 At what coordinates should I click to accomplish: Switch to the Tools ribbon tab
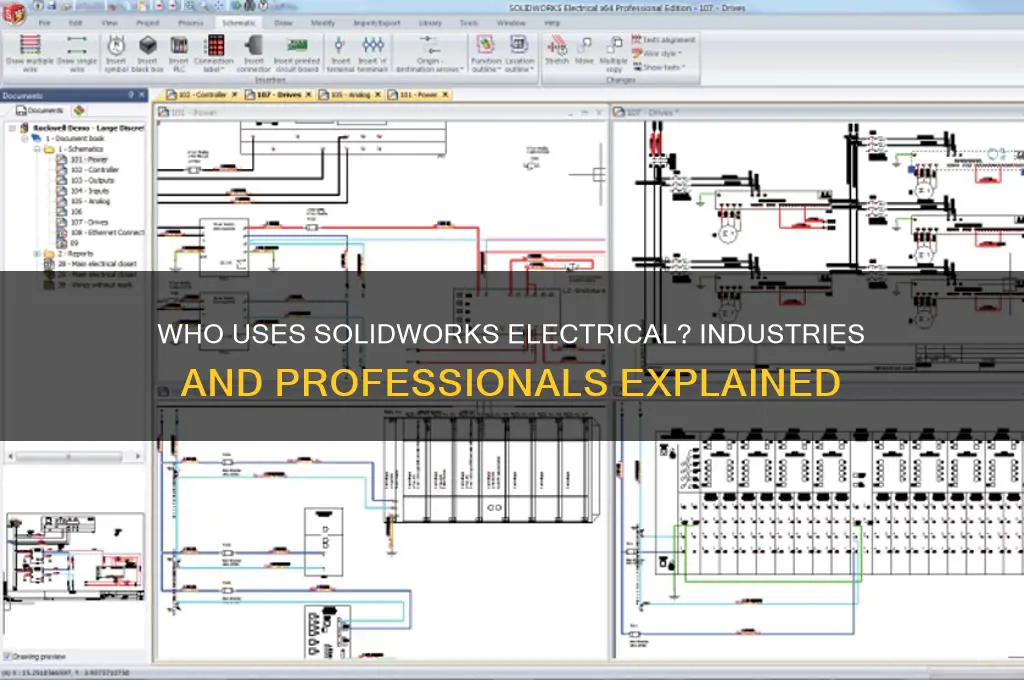tap(469, 23)
